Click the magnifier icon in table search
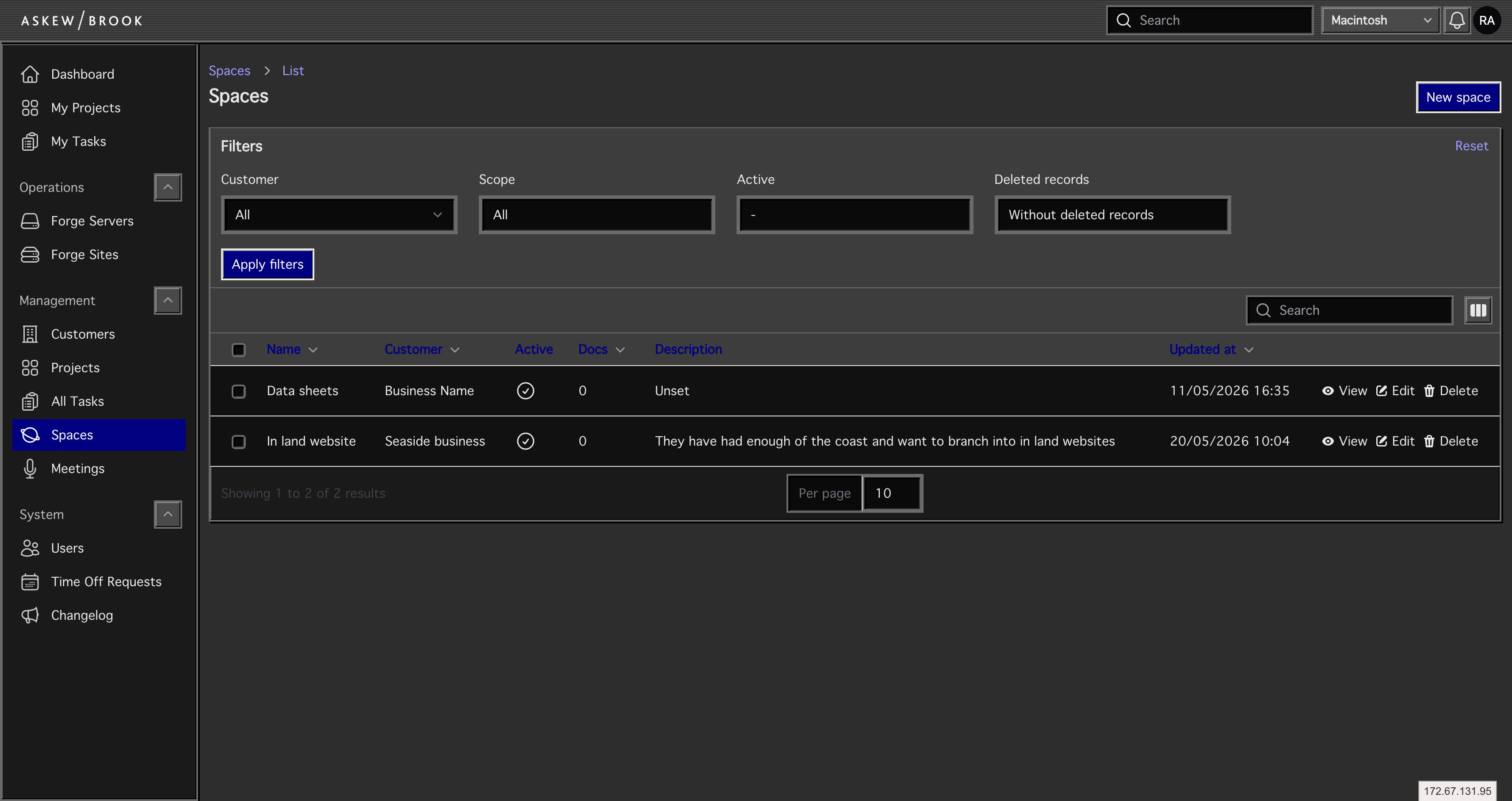The image size is (1512, 801). (1263, 310)
